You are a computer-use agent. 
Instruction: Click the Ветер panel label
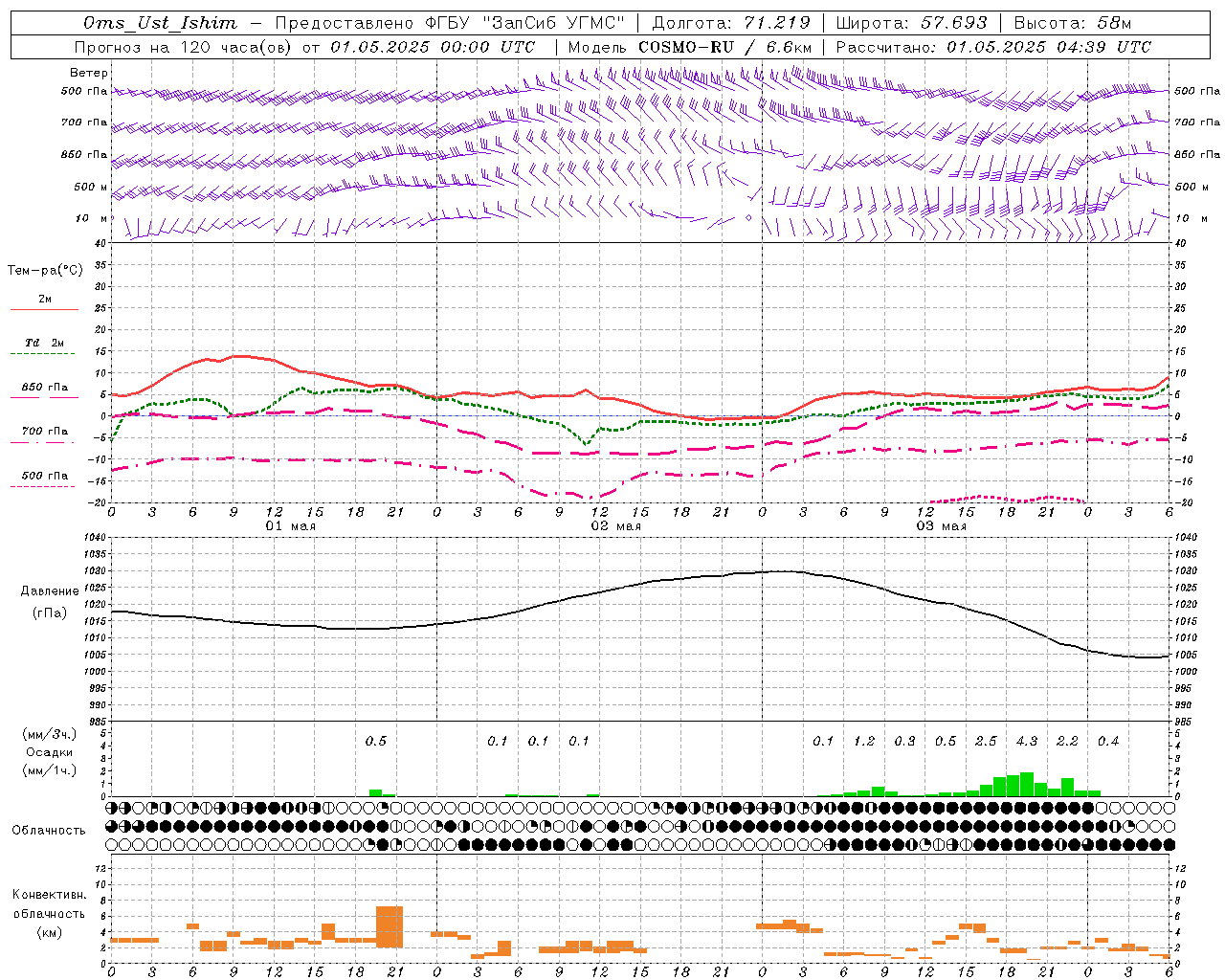click(x=89, y=73)
